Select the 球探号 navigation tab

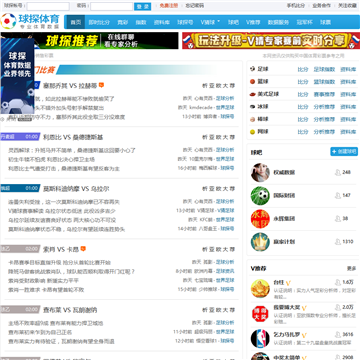185,22
